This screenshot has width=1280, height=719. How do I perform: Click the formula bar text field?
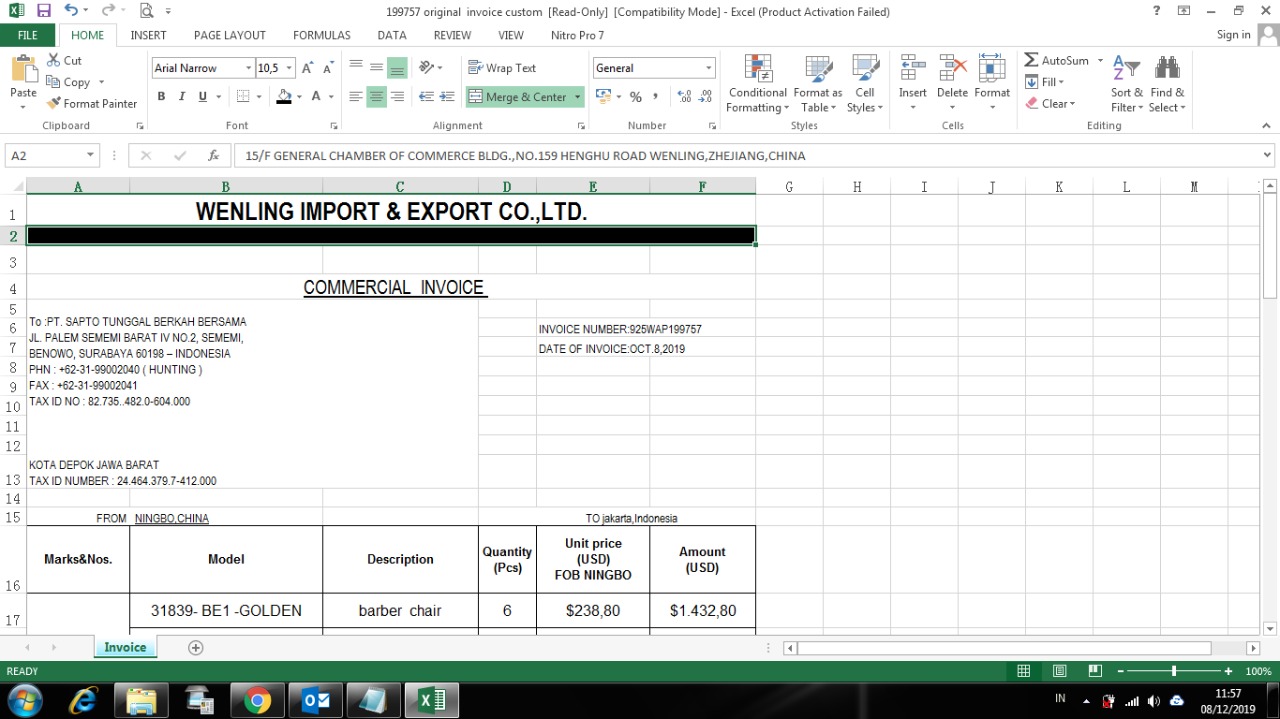[x=746, y=156]
